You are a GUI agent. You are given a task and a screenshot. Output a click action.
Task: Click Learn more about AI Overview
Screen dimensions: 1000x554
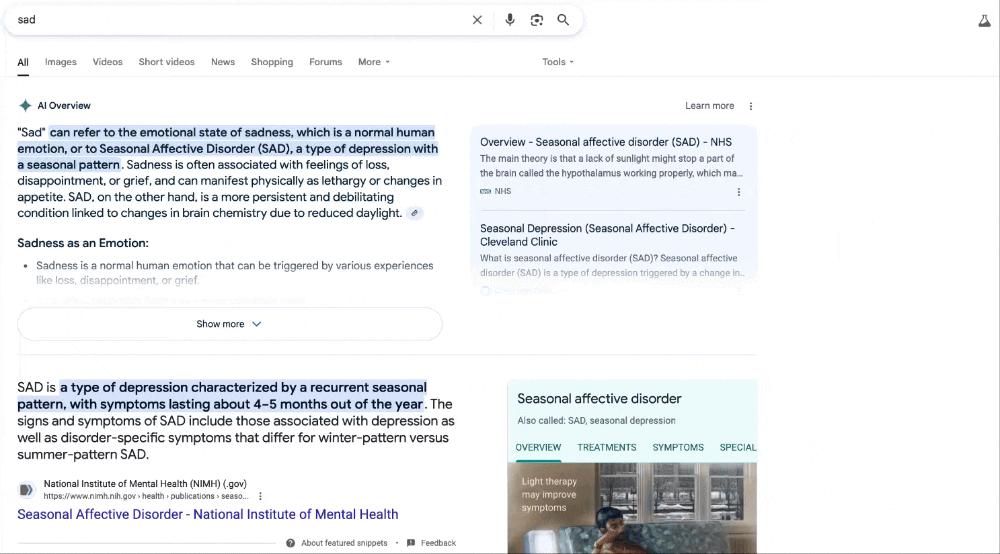709,106
